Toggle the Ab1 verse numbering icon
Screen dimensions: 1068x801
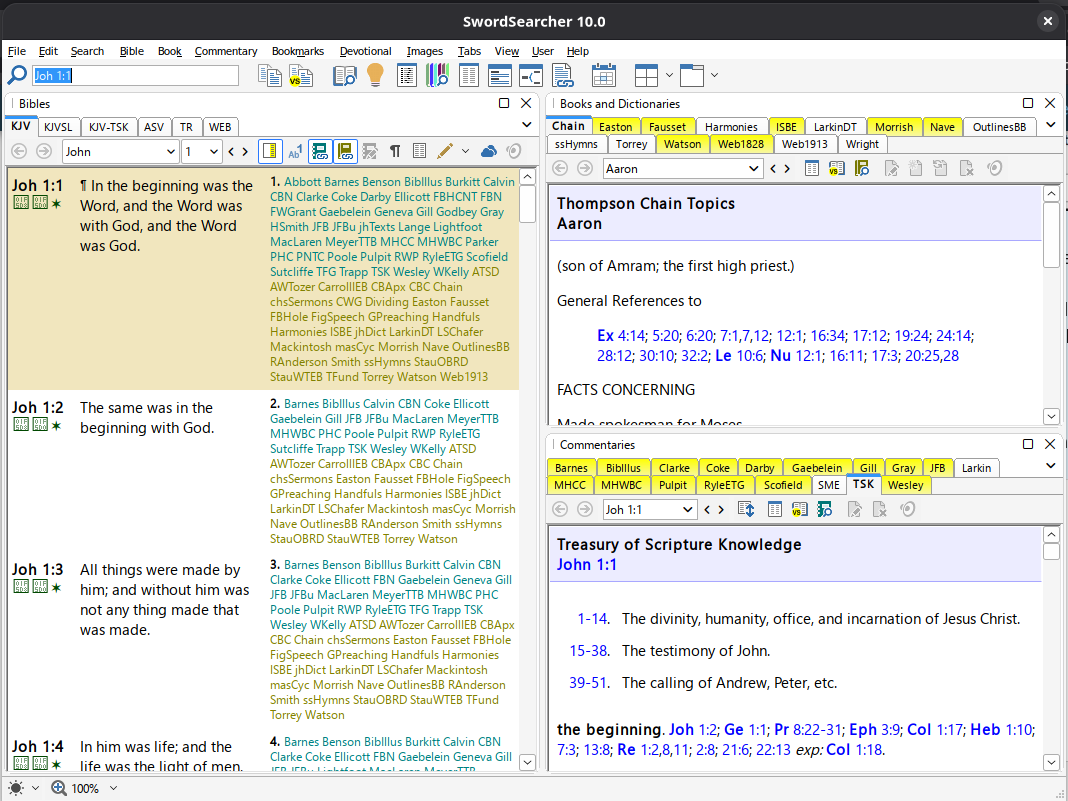pyautogui.click(x=295, y=151)
